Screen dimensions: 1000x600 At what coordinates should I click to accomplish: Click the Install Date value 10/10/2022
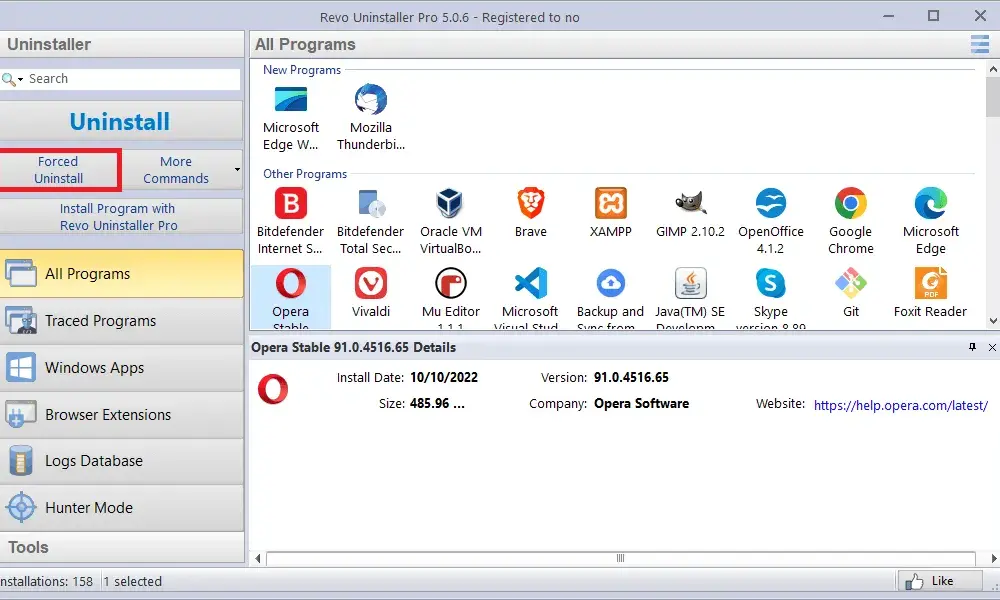(444, 377)
